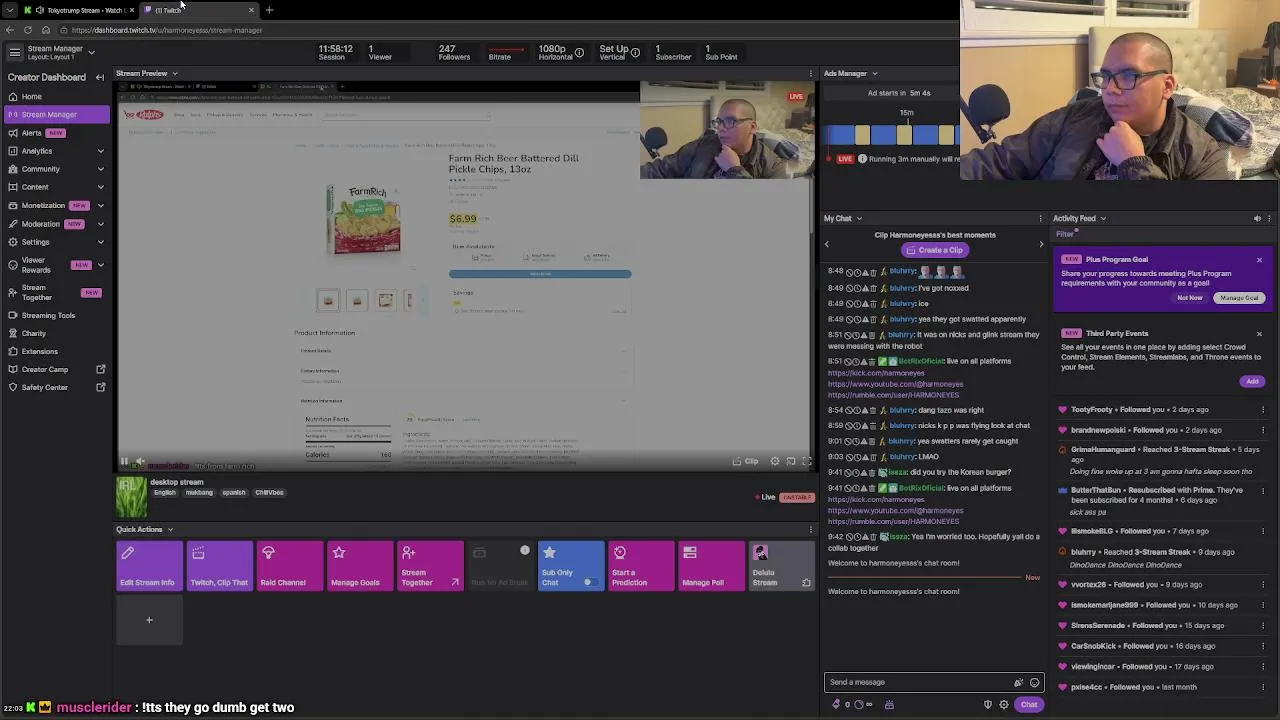Go to Home in the sidebar
The image size is (1280, 720).
click(55, 97)
